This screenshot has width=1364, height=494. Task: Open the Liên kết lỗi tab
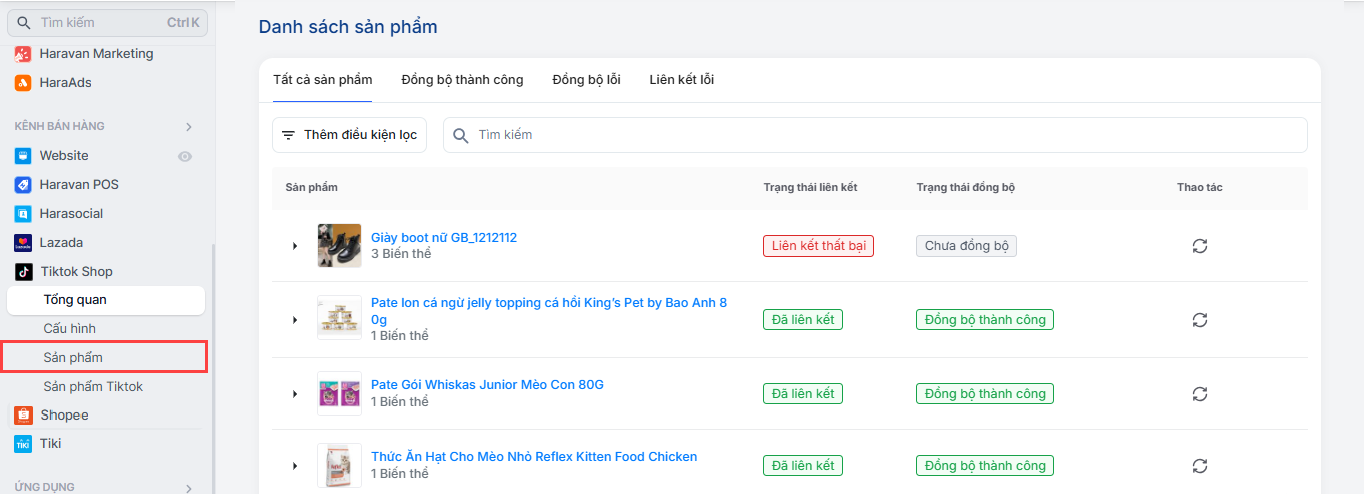coord(681,80)
